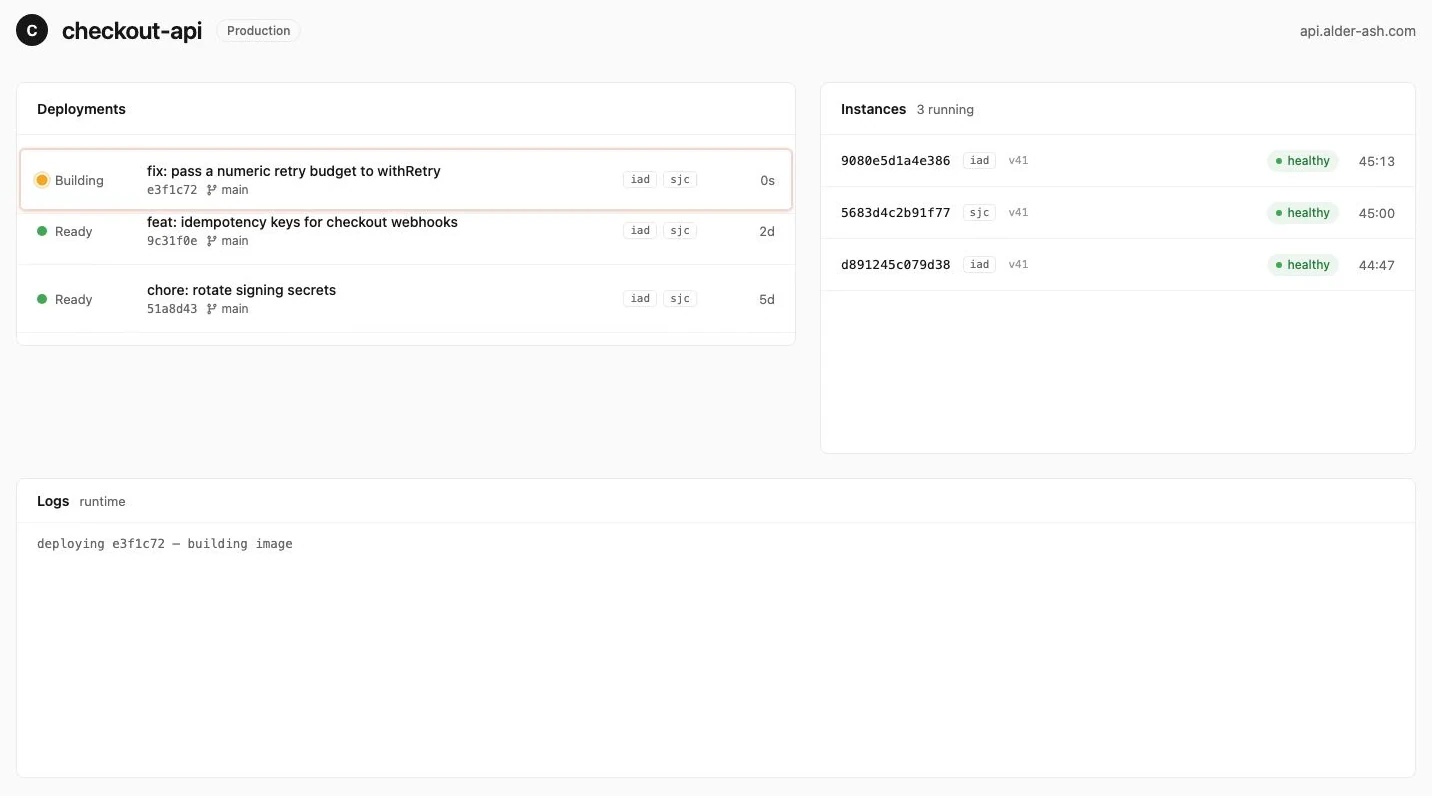
Task: Click branch icon next to 9c31f0e
Action: [212, 241]
